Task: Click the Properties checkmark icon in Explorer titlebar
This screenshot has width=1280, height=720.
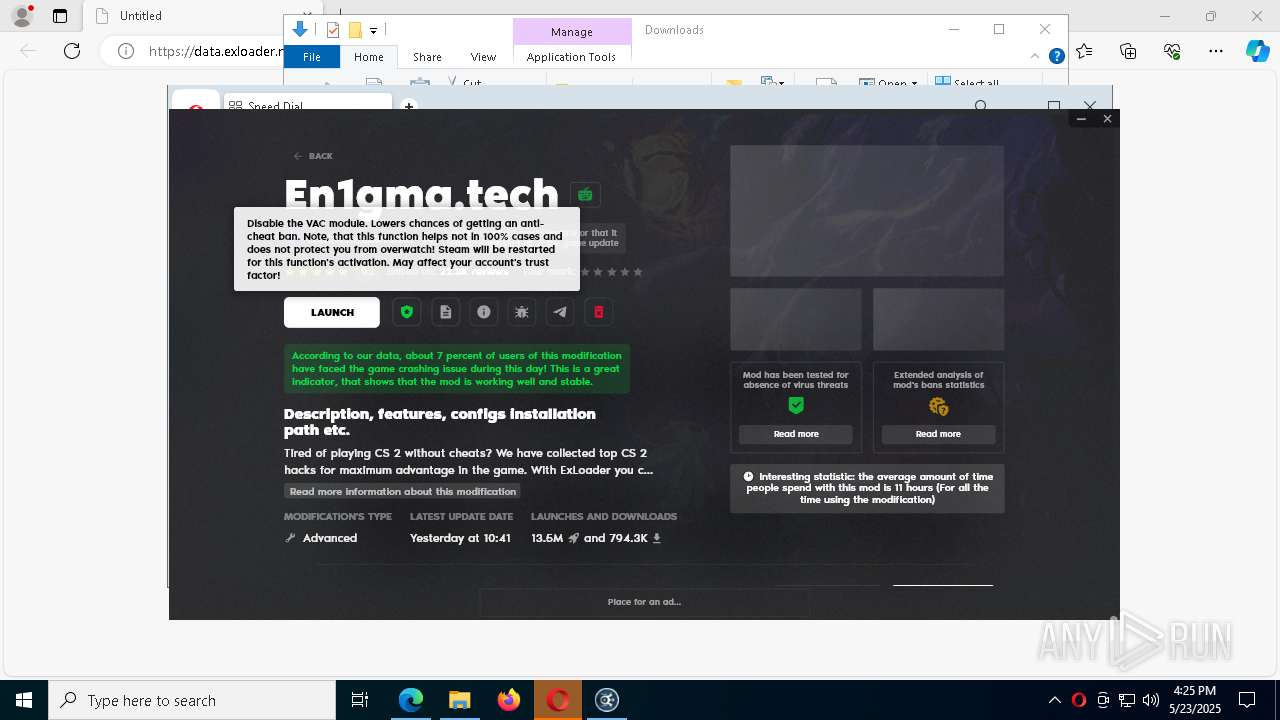Action: tap(333, 30)
